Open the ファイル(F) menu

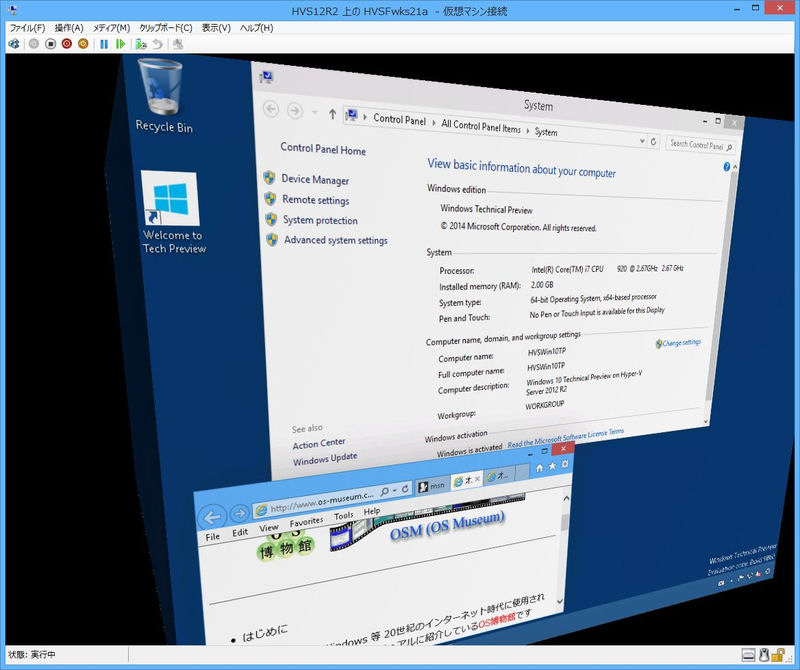[28, 28]
